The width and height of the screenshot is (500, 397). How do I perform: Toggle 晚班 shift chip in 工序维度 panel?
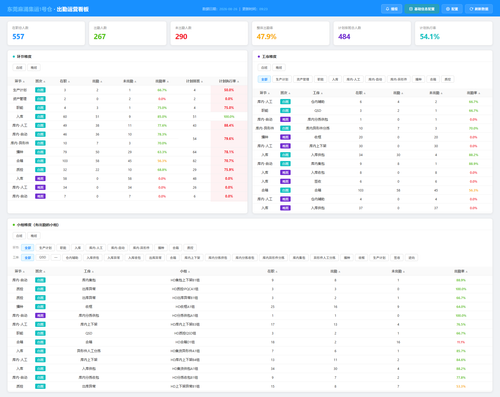click(x=279, y=68)
